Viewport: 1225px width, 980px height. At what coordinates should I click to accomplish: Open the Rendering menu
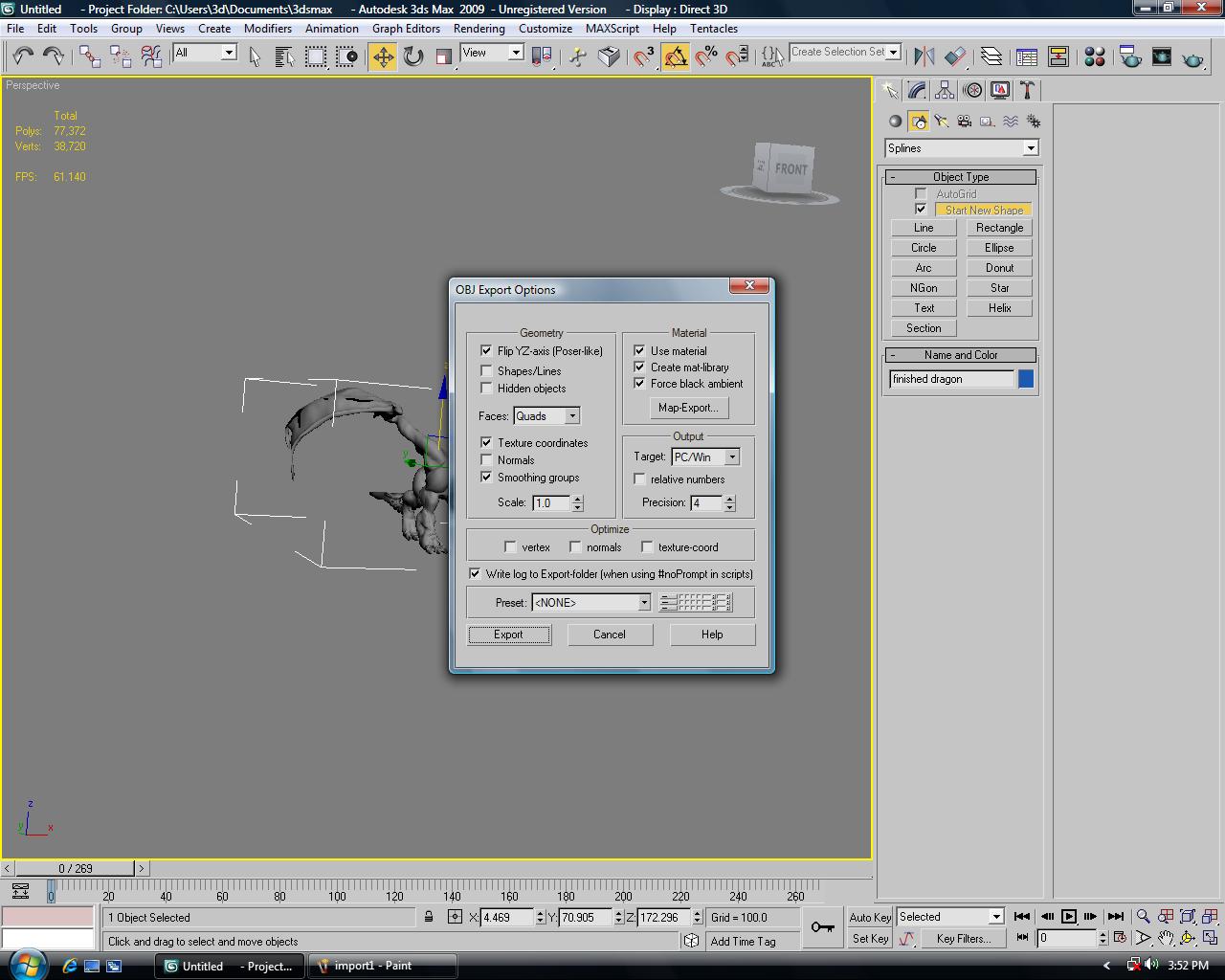point(479,29)
